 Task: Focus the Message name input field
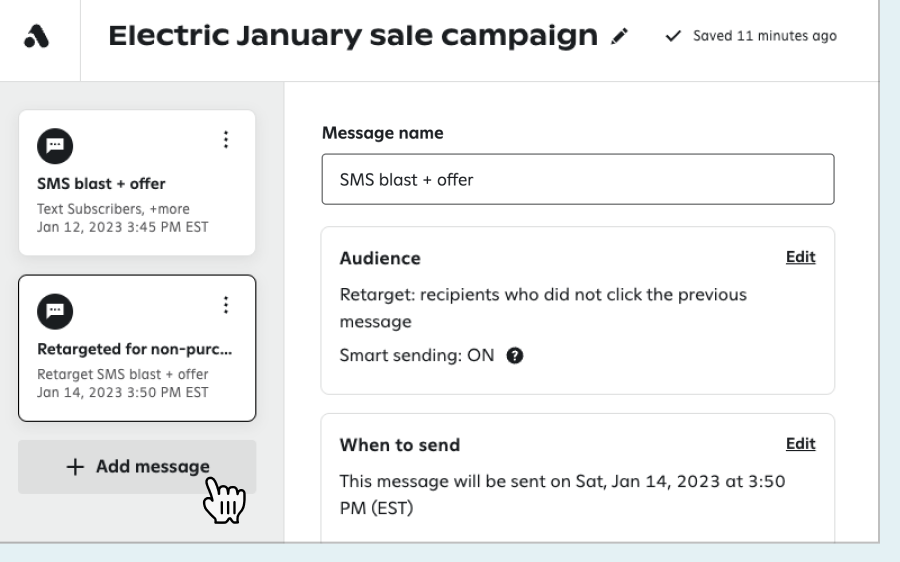coord(577,180)
